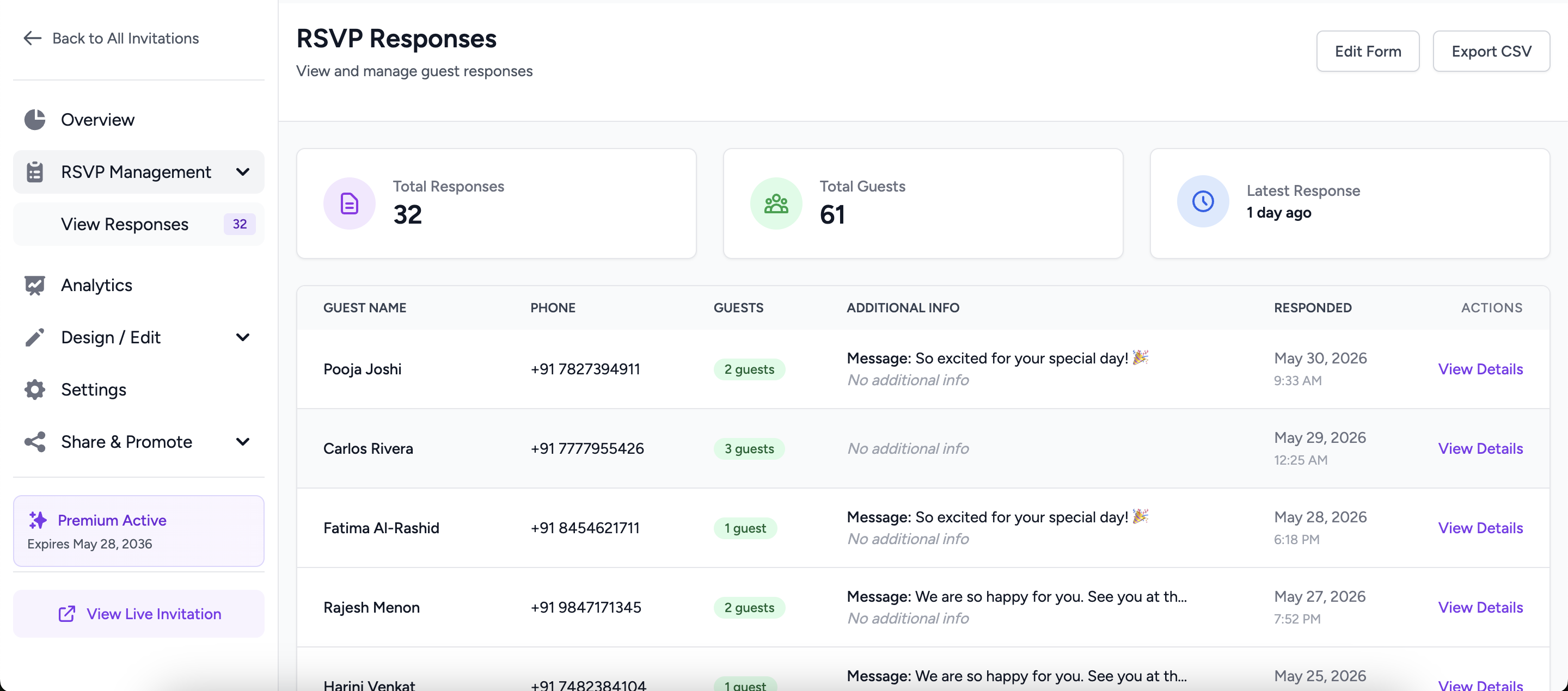The image size is (1568, 691).
Task: Click the 1 guest badge for Fatima Al-Rashid
Action: 745,528
